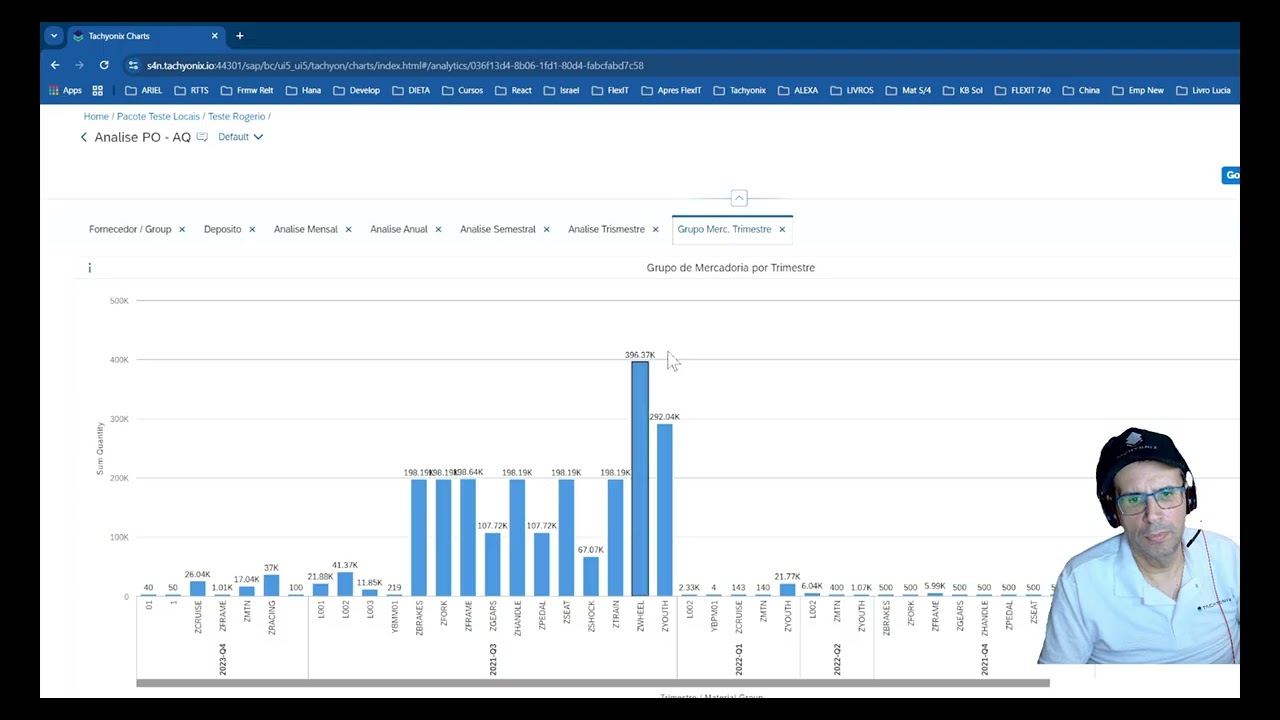Switch to the Analise Anual tab
The image size is (1280, 720).
tap(399, 229)
